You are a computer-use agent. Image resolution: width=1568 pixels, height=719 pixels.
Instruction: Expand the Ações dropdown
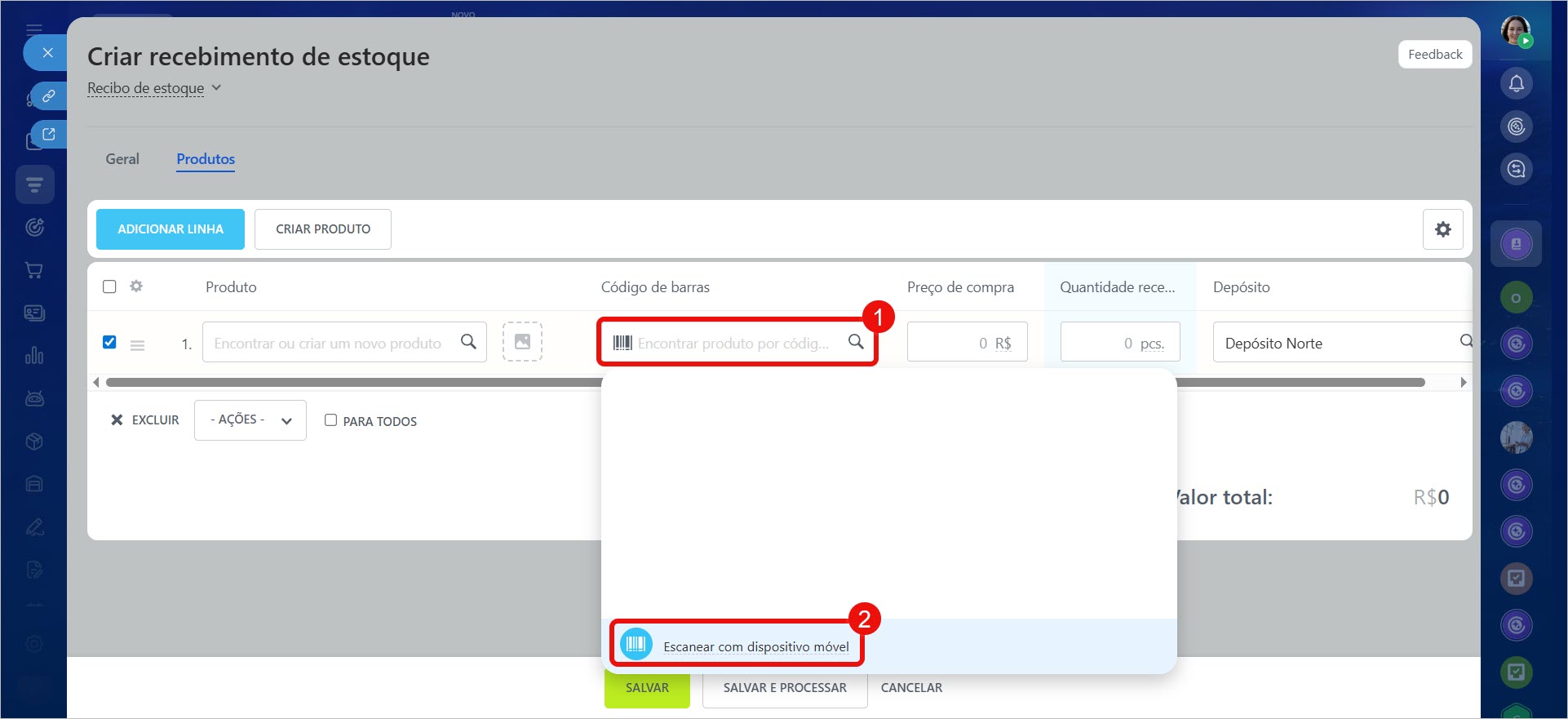[x=250, y=420]
